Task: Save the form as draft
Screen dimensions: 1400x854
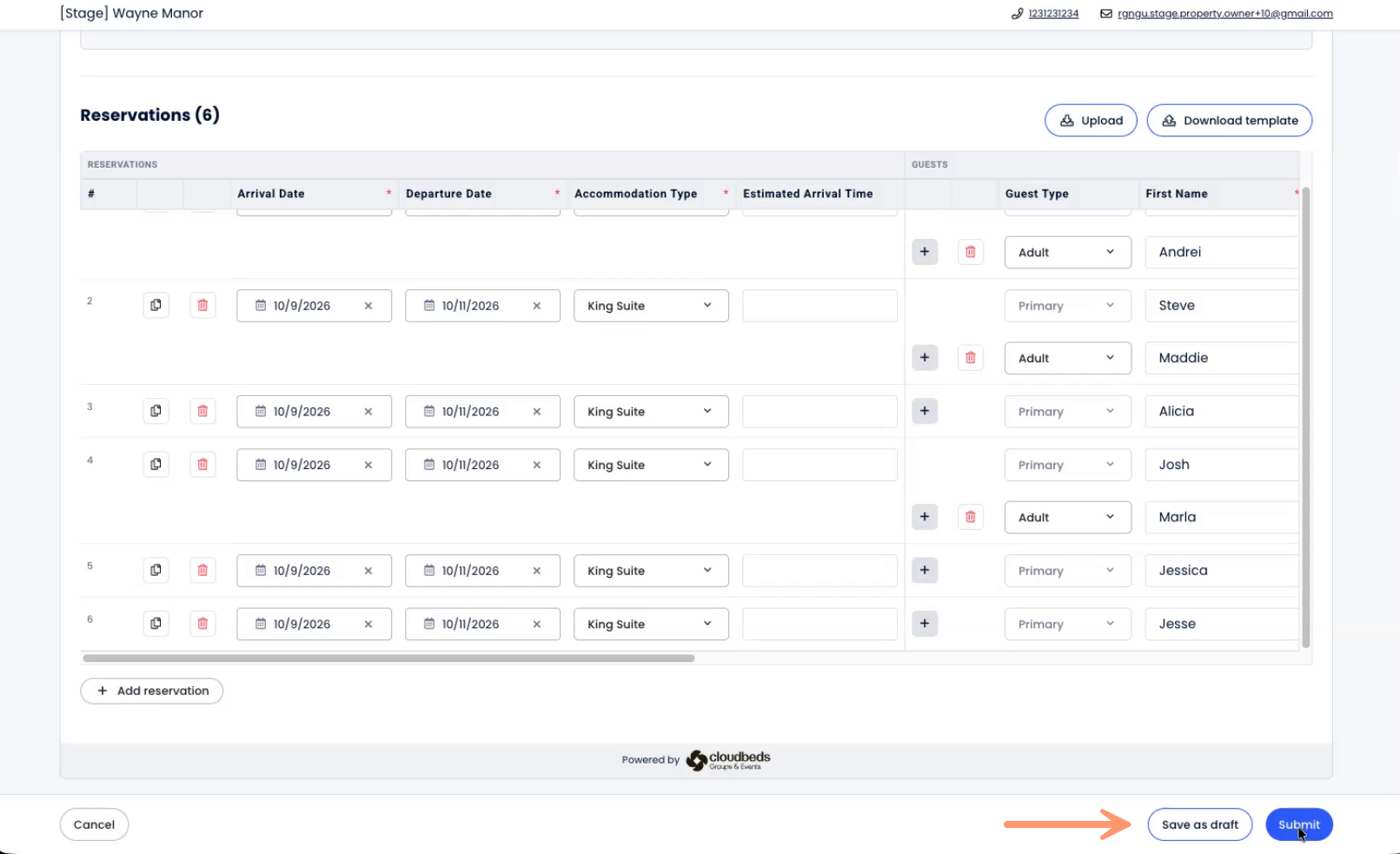Action: [1199, 824]
